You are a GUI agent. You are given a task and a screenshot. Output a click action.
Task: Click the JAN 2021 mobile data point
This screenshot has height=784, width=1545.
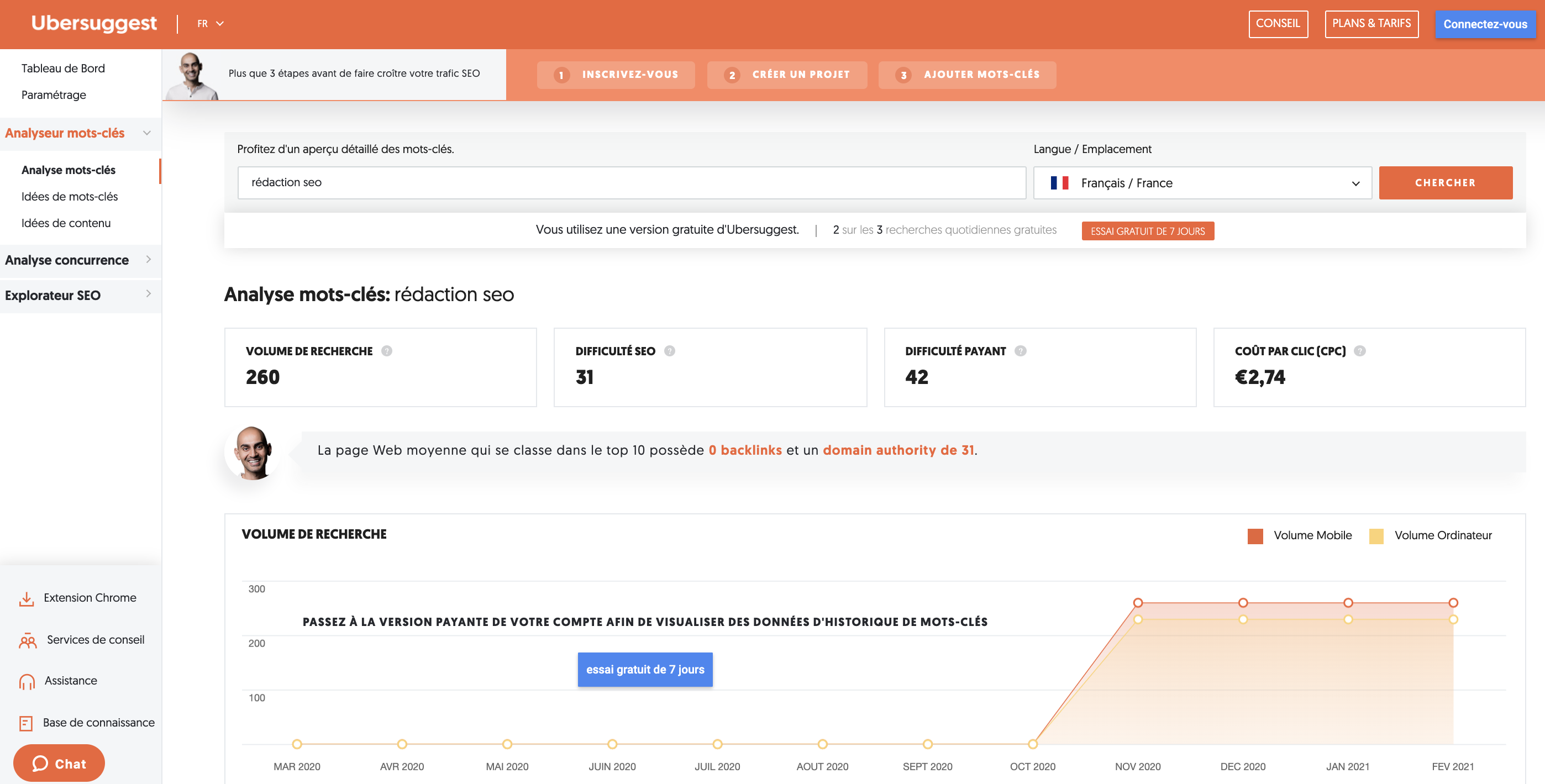(x=1348, y=603)
